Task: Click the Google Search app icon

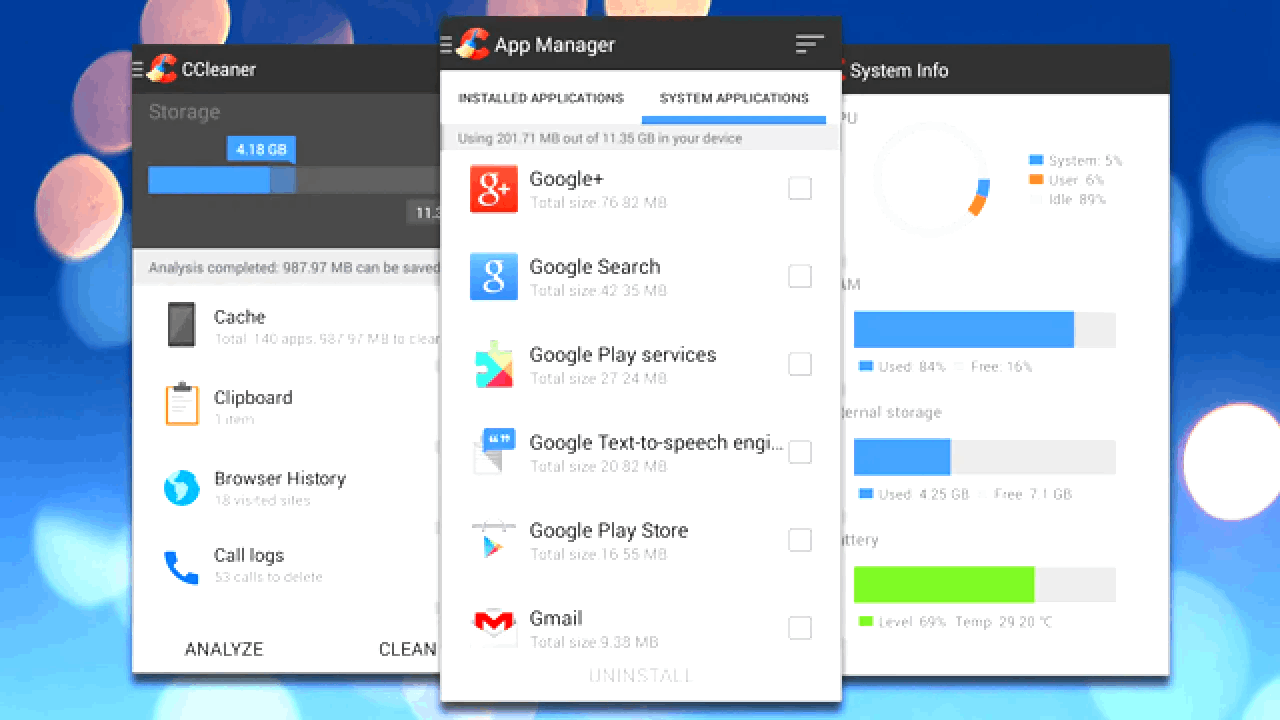Action: click(494, 277)
